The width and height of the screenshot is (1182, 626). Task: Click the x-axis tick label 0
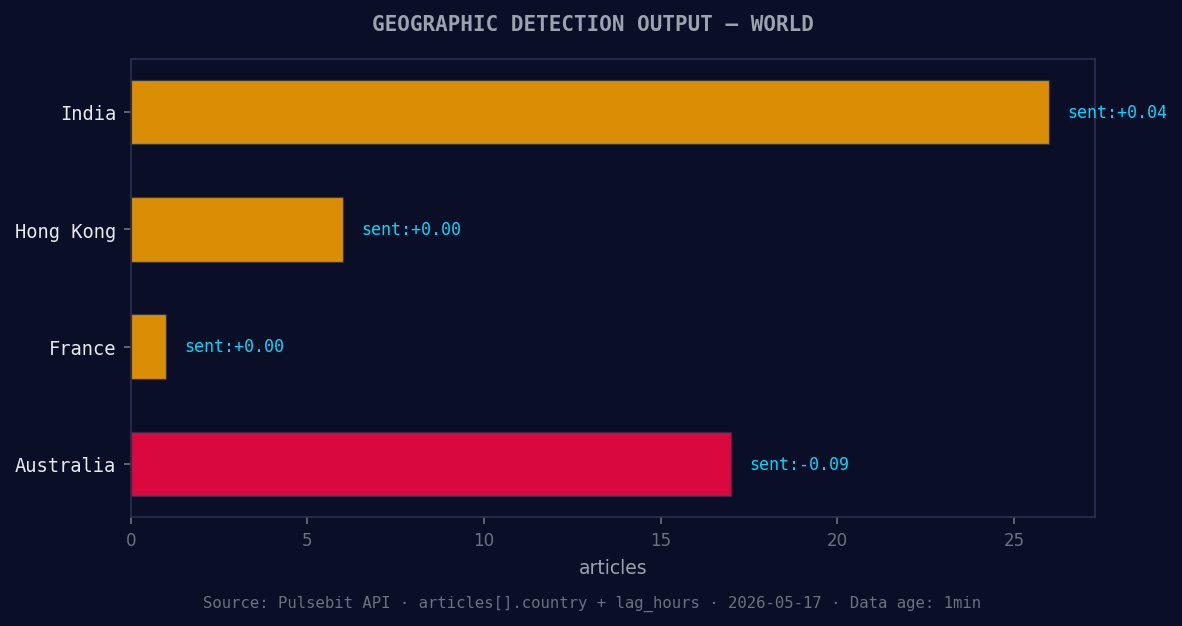point(131,540)
